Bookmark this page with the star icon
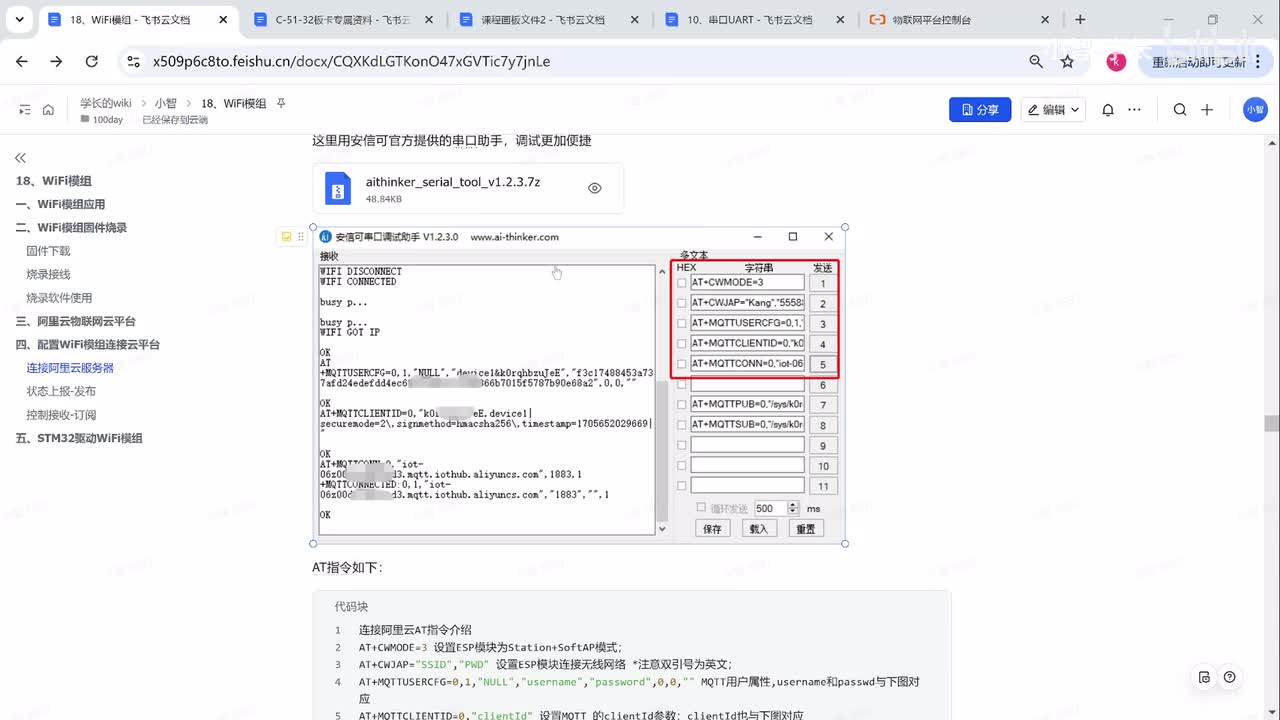The width and height of the screenshot is (1280, 720). click(x=1067, y=61)
